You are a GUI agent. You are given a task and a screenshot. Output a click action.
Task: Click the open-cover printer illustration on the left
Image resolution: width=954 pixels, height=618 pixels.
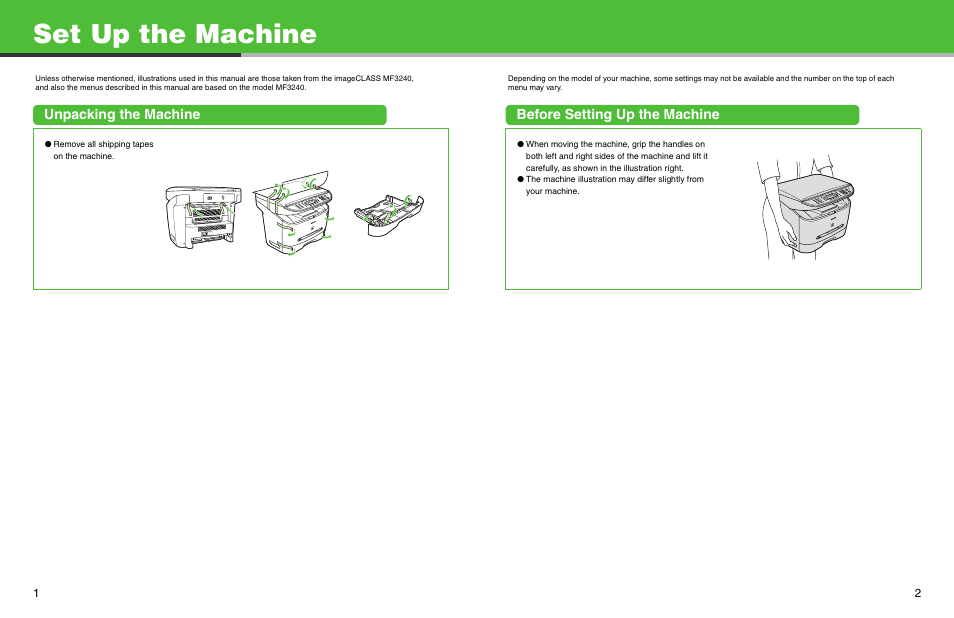click(x=204, y=216)
